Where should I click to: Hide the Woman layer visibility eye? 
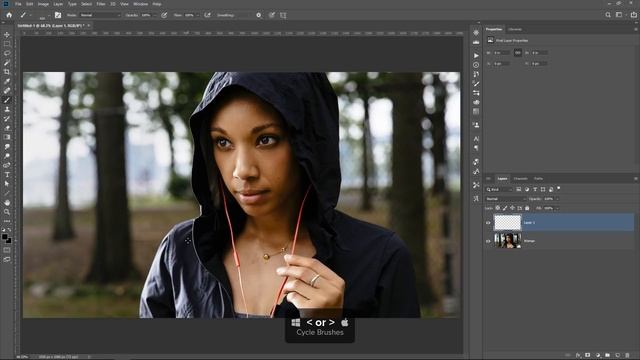click(x=488, y=241)
